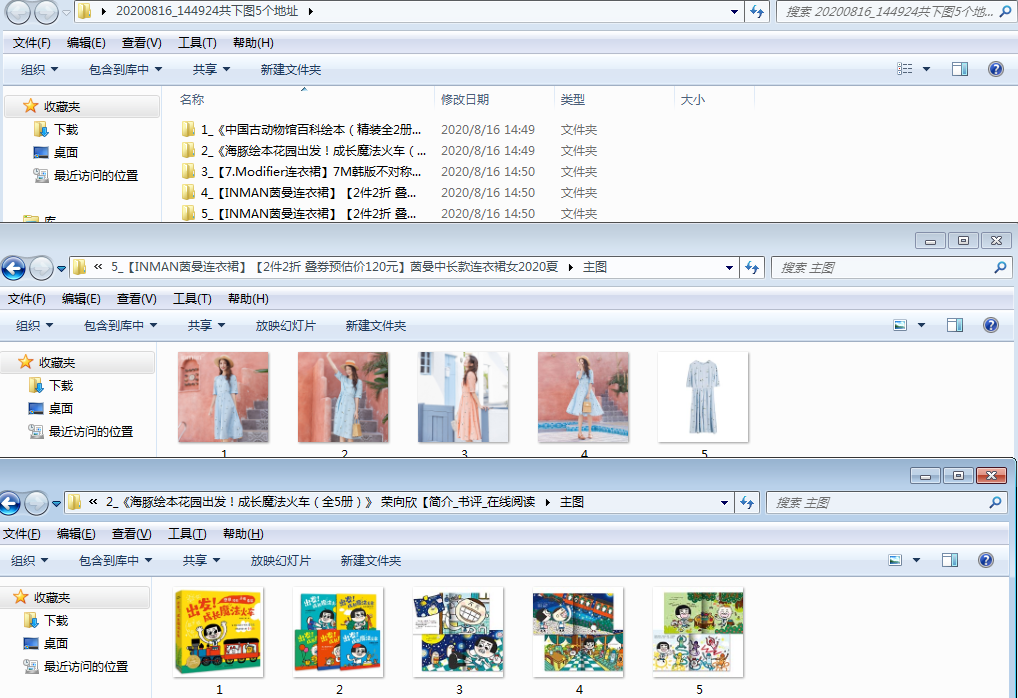The height and width of the screenshot is (698, 1018).
Task: Select yellow book cover thumbnail 1
Action: pyautogui.click(x=218, y=632)
